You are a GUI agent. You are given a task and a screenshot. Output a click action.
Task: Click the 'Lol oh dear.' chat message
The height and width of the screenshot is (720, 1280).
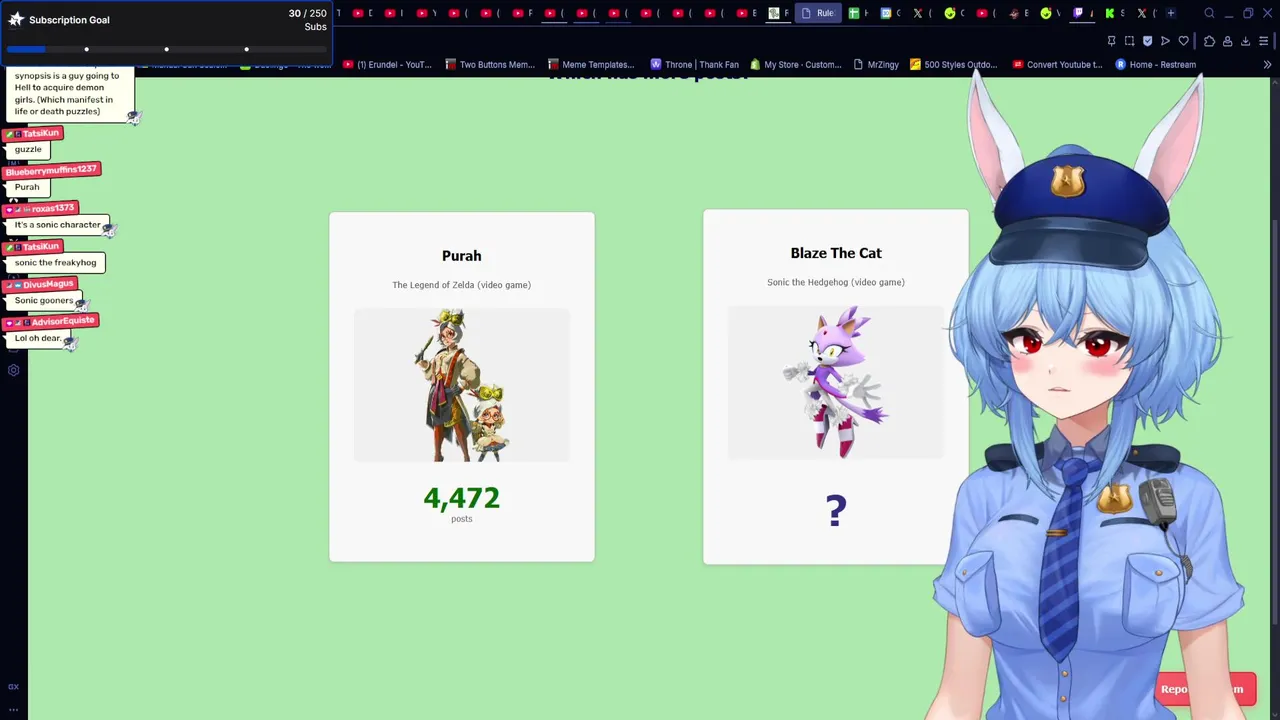point(38,338)
